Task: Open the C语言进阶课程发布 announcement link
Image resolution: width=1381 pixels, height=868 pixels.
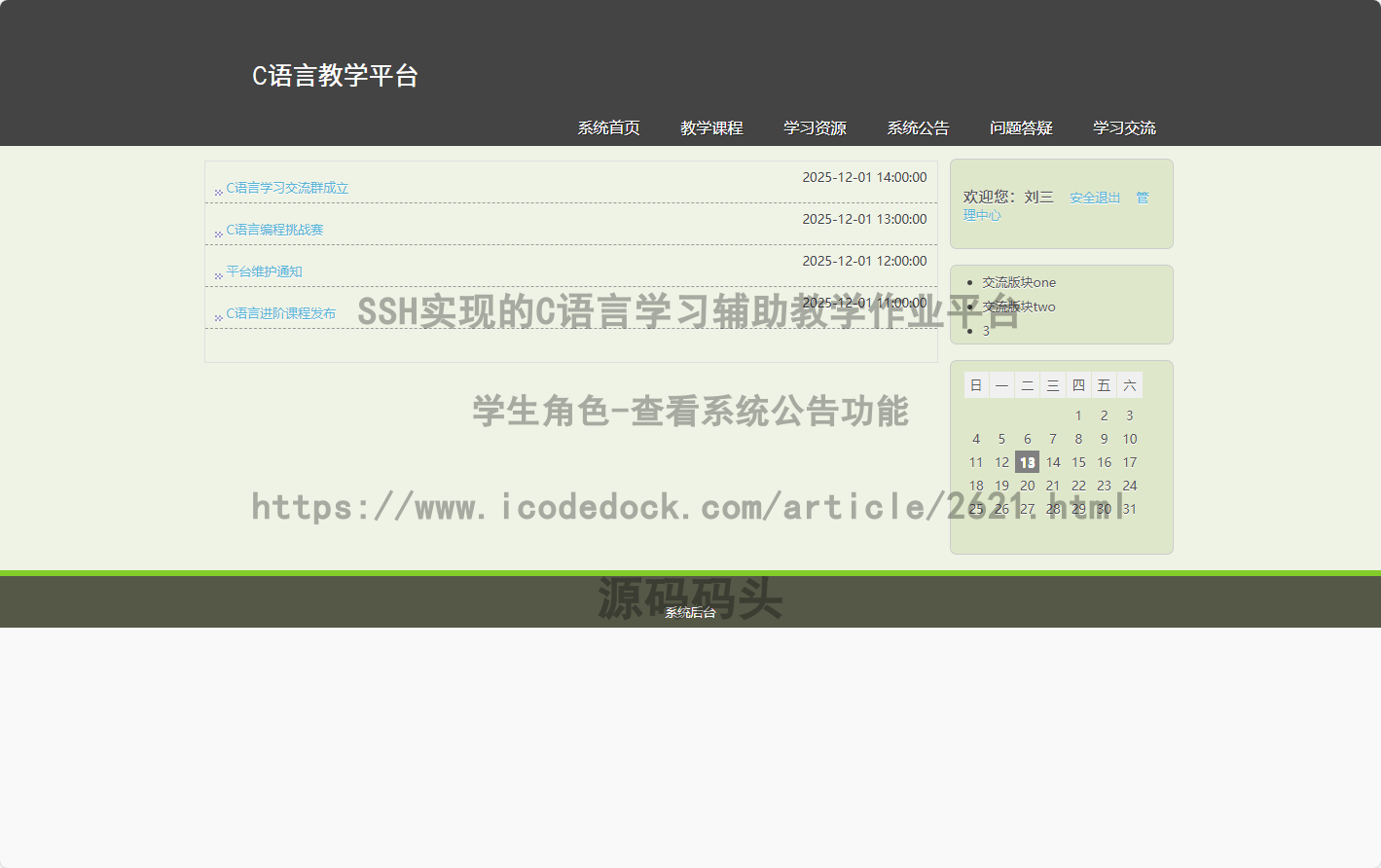Action: click(x=280, y=313)
